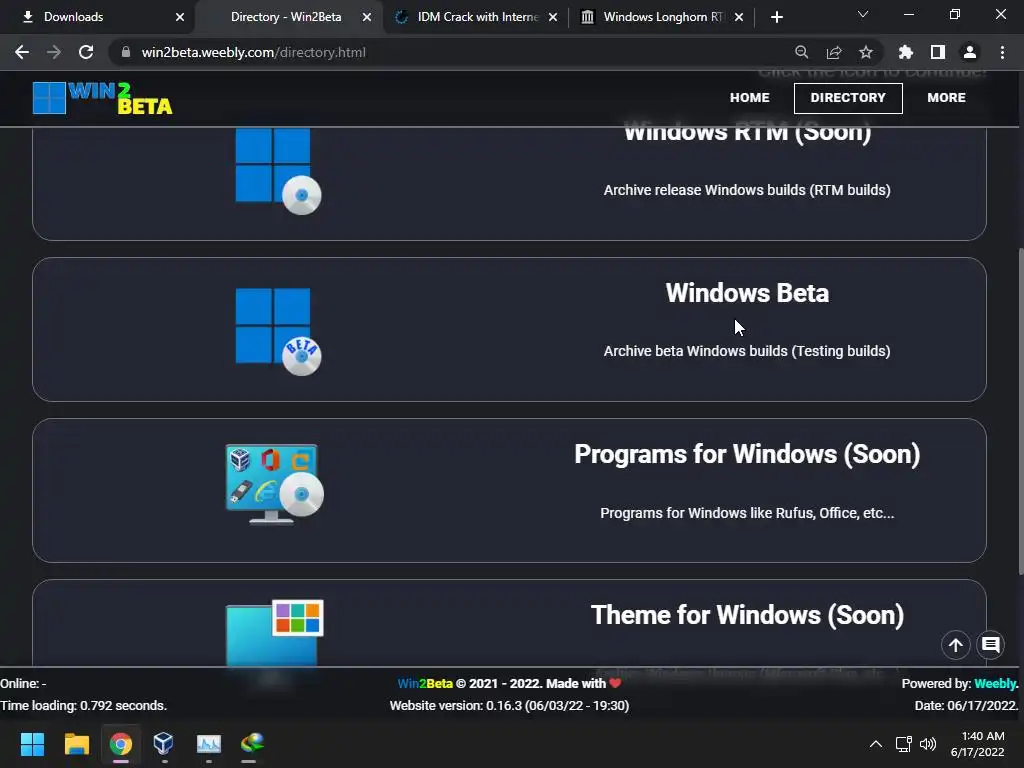Image resolution: width=1024 pixels, height=768 pixels.
Task: Click the Win2Beta site logo
Action: pyautogui.click(x=103, y=98)
